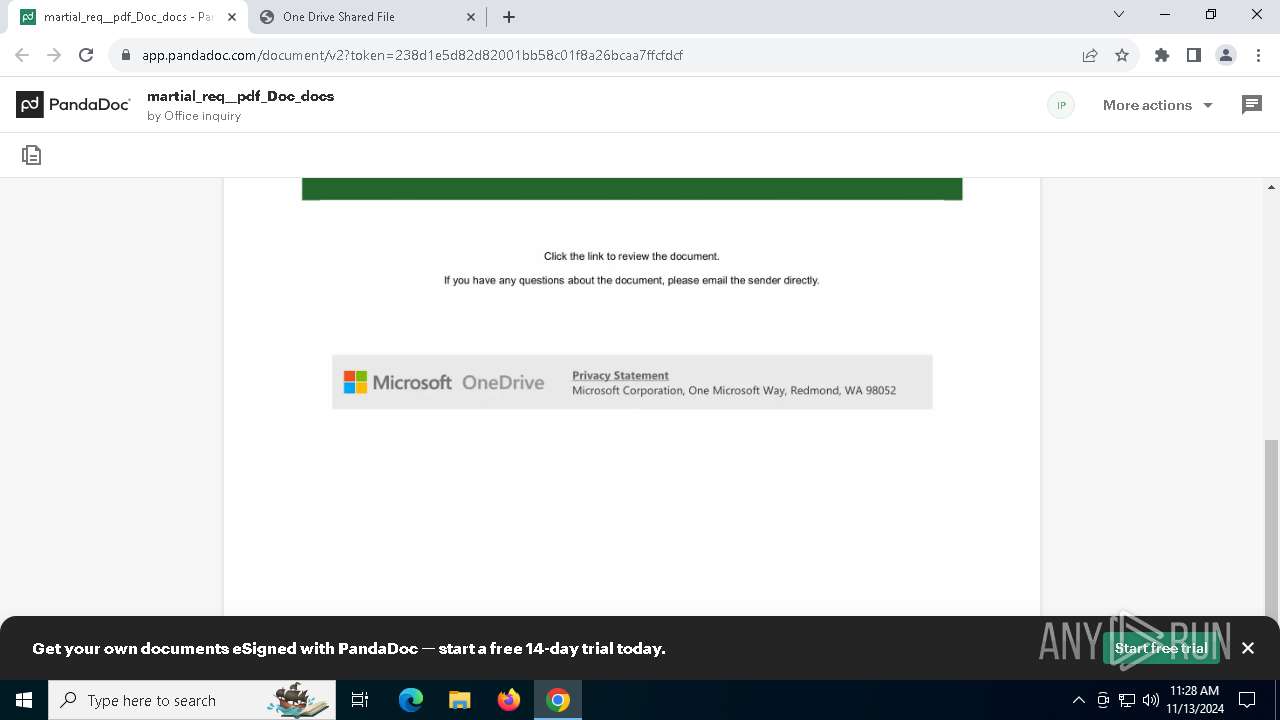Launch Microsoft Edge from the taskbar
This screenshot has width=1280, height=720.
[411, 700]
